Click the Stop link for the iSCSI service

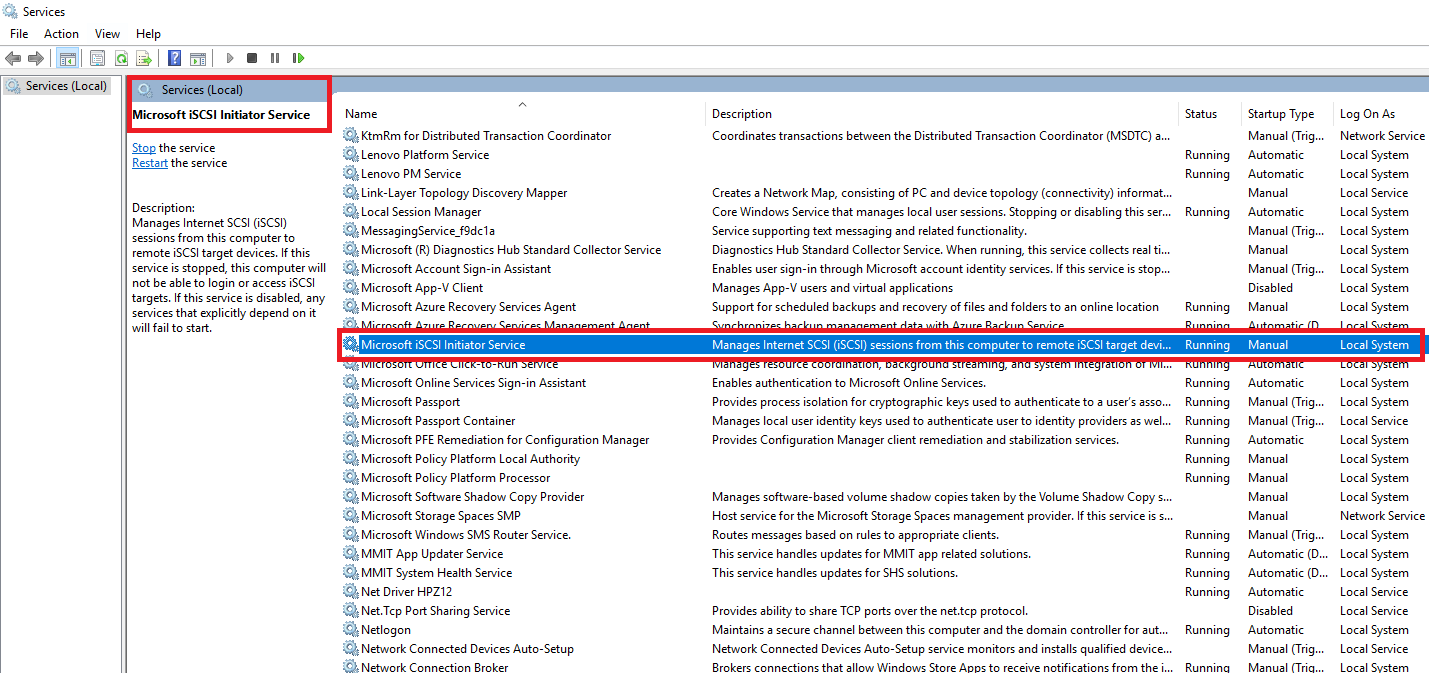point(143,147)
